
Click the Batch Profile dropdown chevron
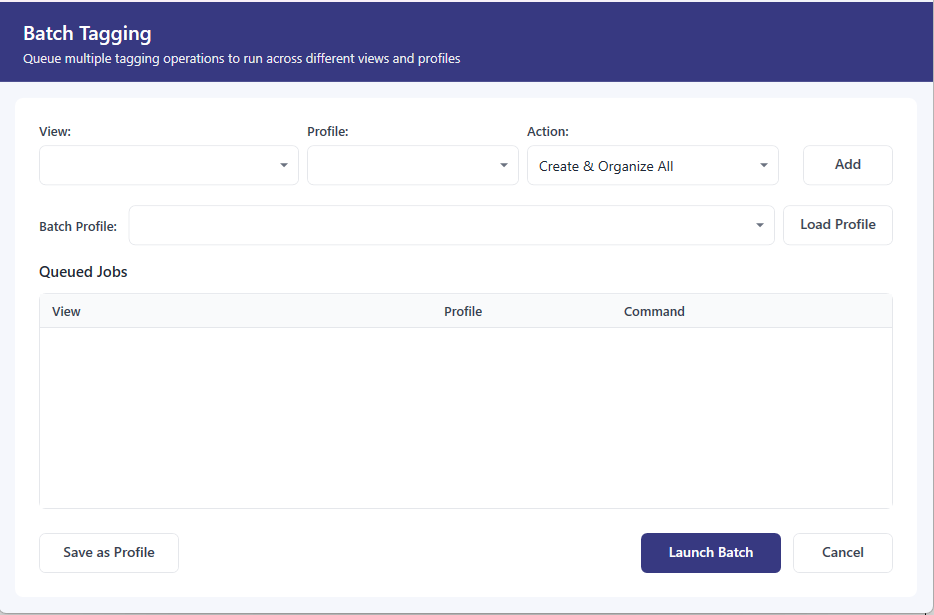[759, 225]
